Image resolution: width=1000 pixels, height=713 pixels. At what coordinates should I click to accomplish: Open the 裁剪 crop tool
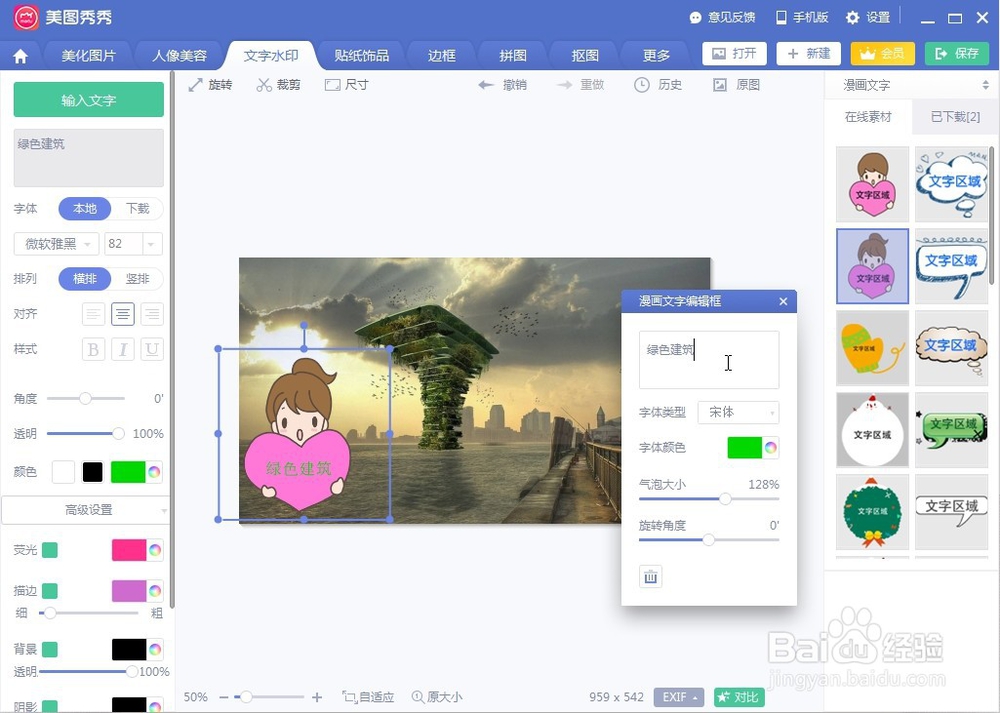point(280,85)
